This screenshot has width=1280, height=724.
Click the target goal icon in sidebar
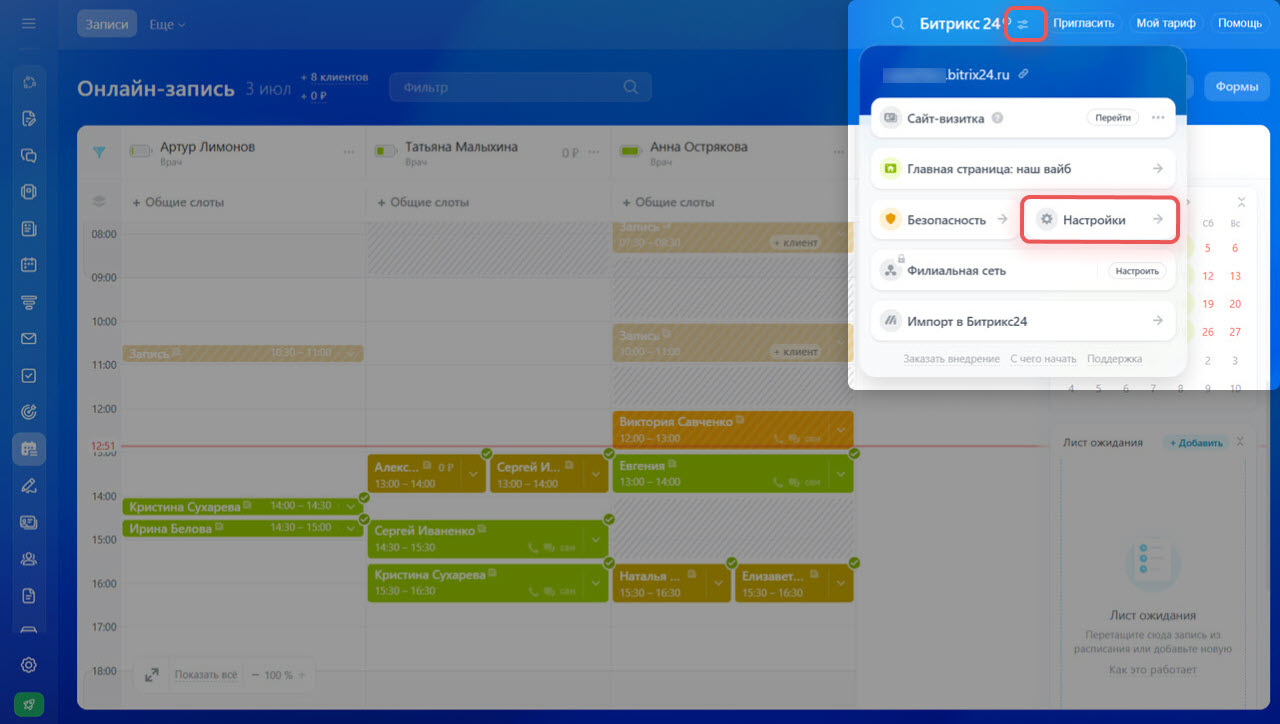[29, 412]
